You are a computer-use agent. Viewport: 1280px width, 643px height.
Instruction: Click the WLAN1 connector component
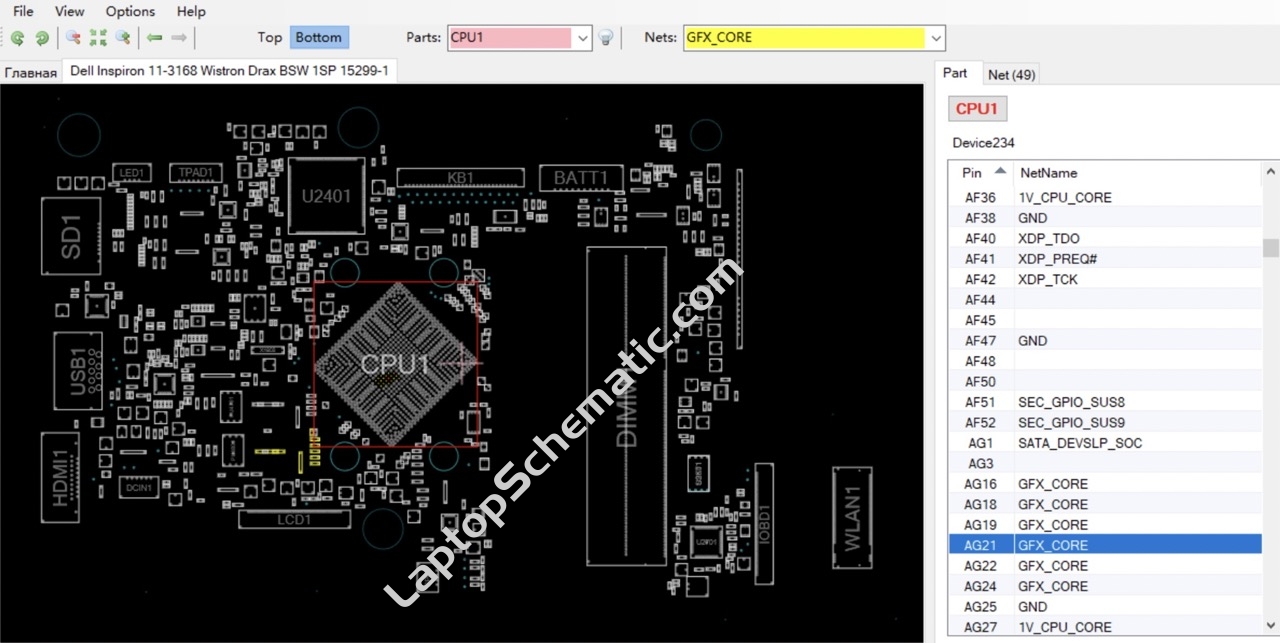pyautogui.click(x=851, y=518)
